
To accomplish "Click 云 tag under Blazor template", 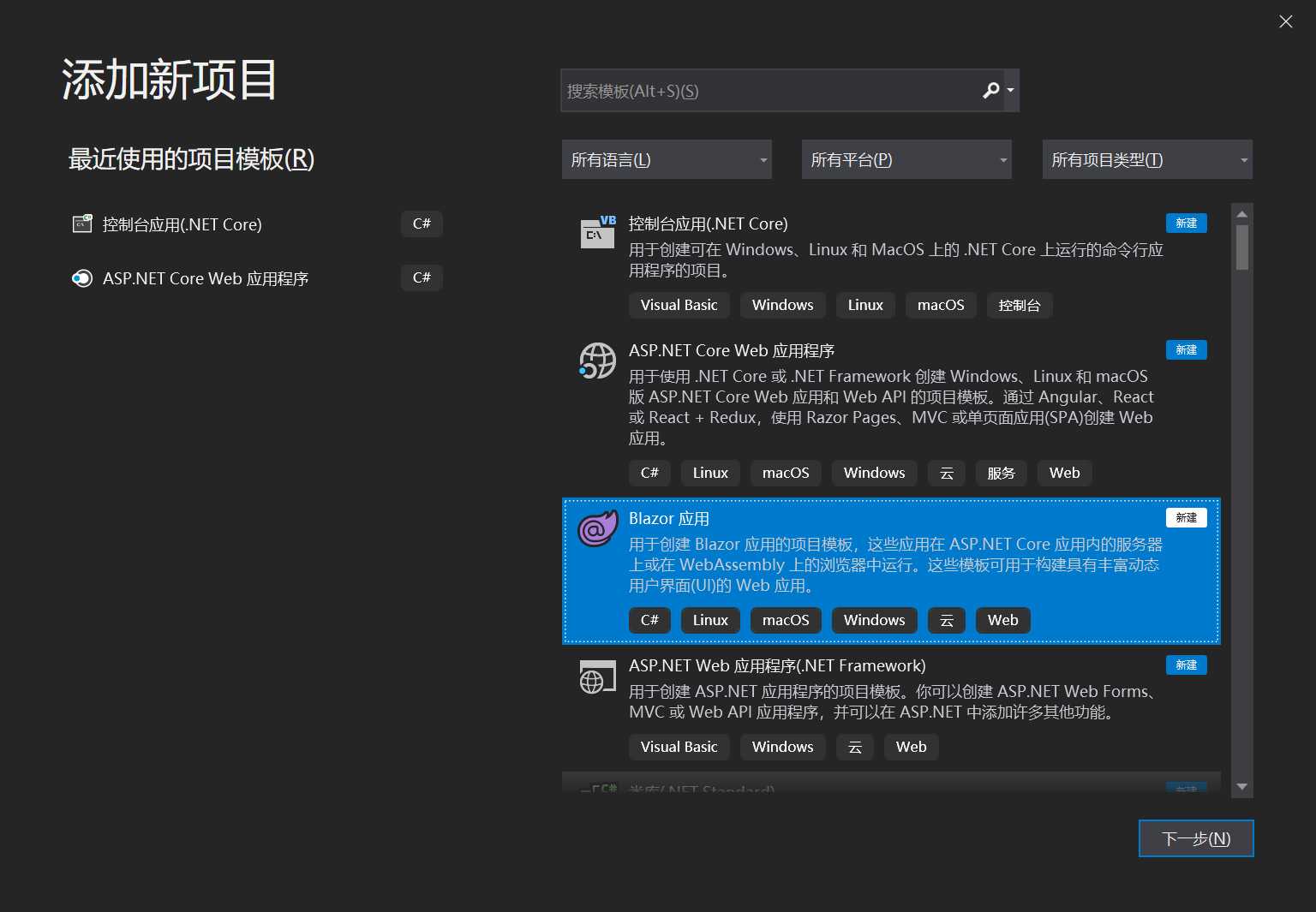I will [x=947, y=620].
